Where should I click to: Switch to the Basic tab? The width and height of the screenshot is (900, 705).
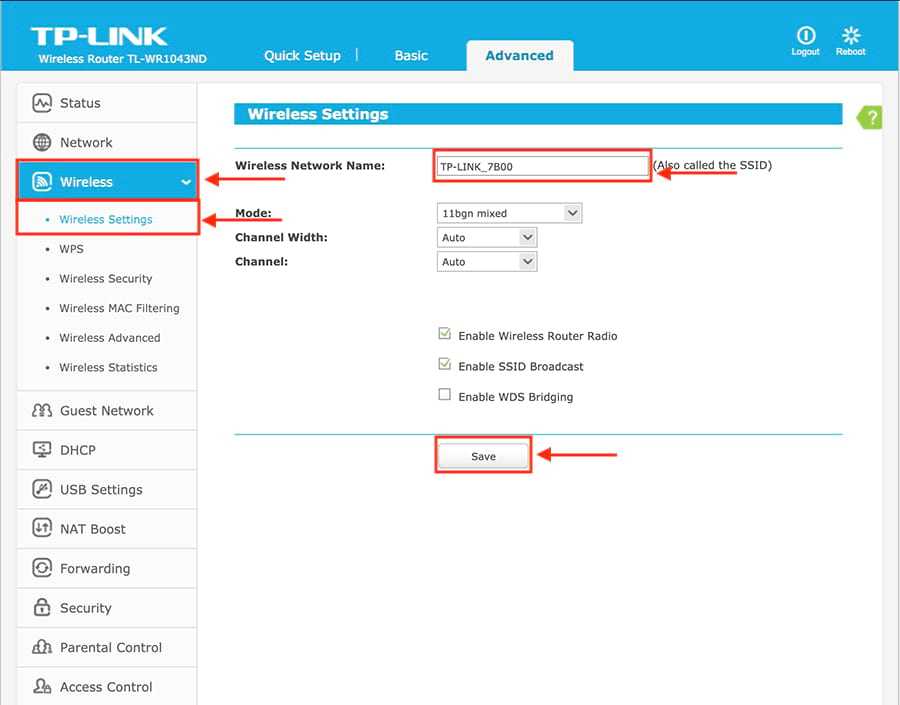click(x=411, y=56)
